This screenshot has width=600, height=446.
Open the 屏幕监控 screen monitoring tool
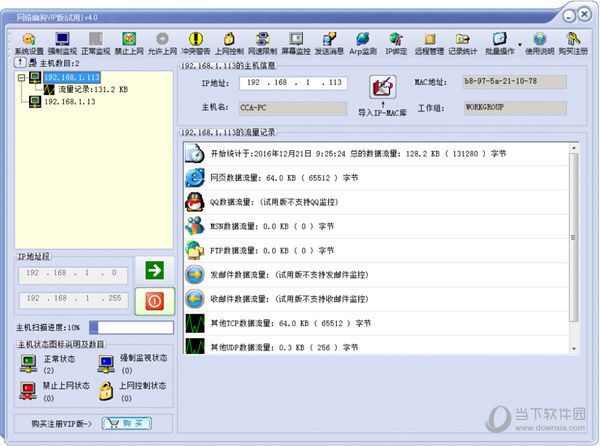pyautogui.click(x=296, y=44)
